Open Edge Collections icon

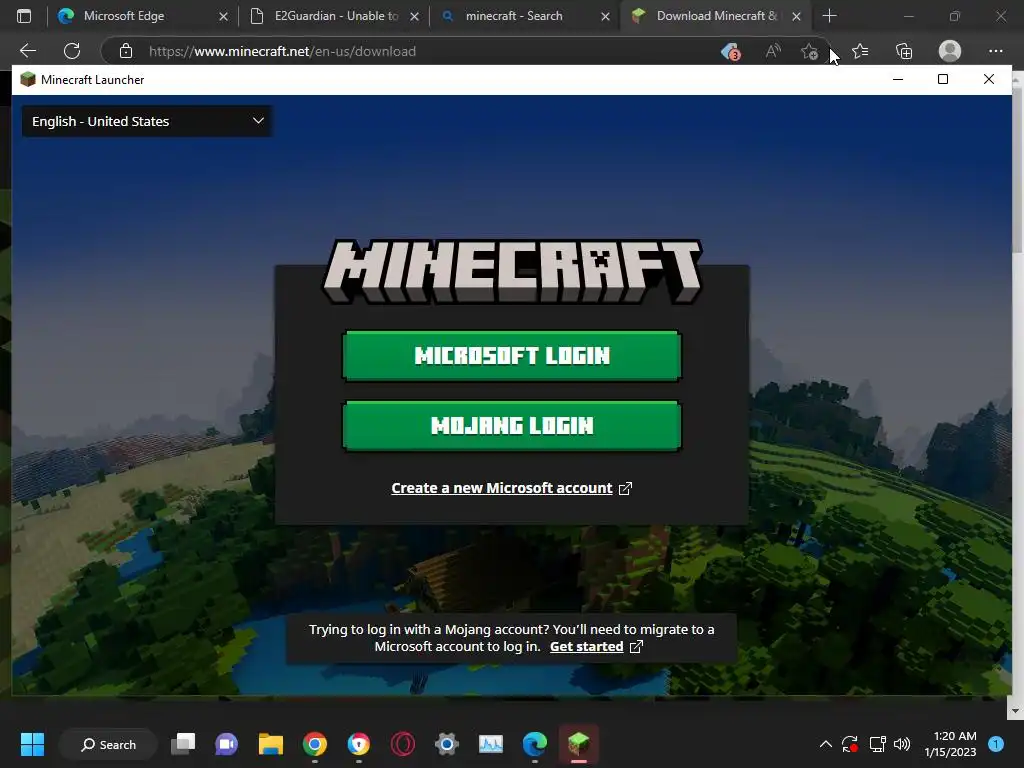(904, 51)
